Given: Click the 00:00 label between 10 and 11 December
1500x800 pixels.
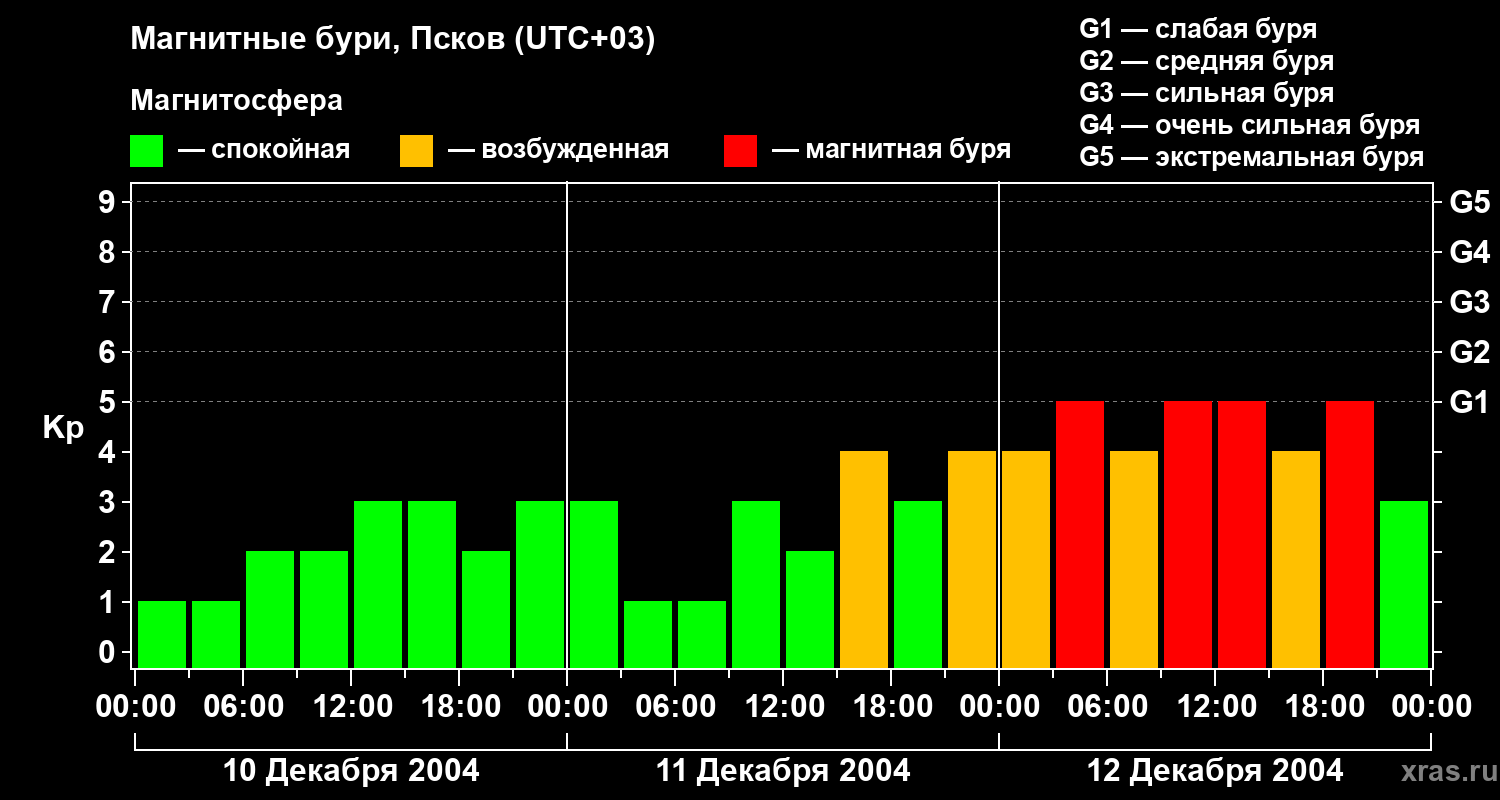Looking at the screenshot, I should pos(567,707).
